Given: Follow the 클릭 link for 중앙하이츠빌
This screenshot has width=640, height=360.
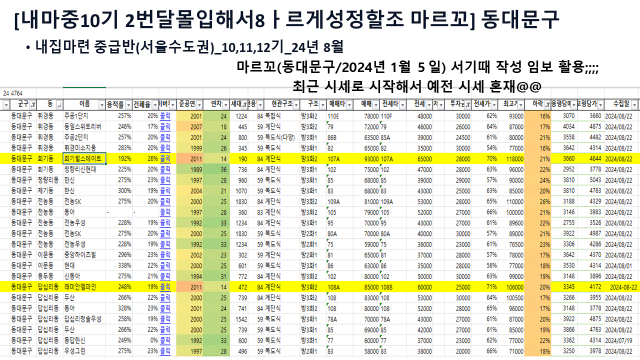Looking at the screenshot, I should (165, 255).
